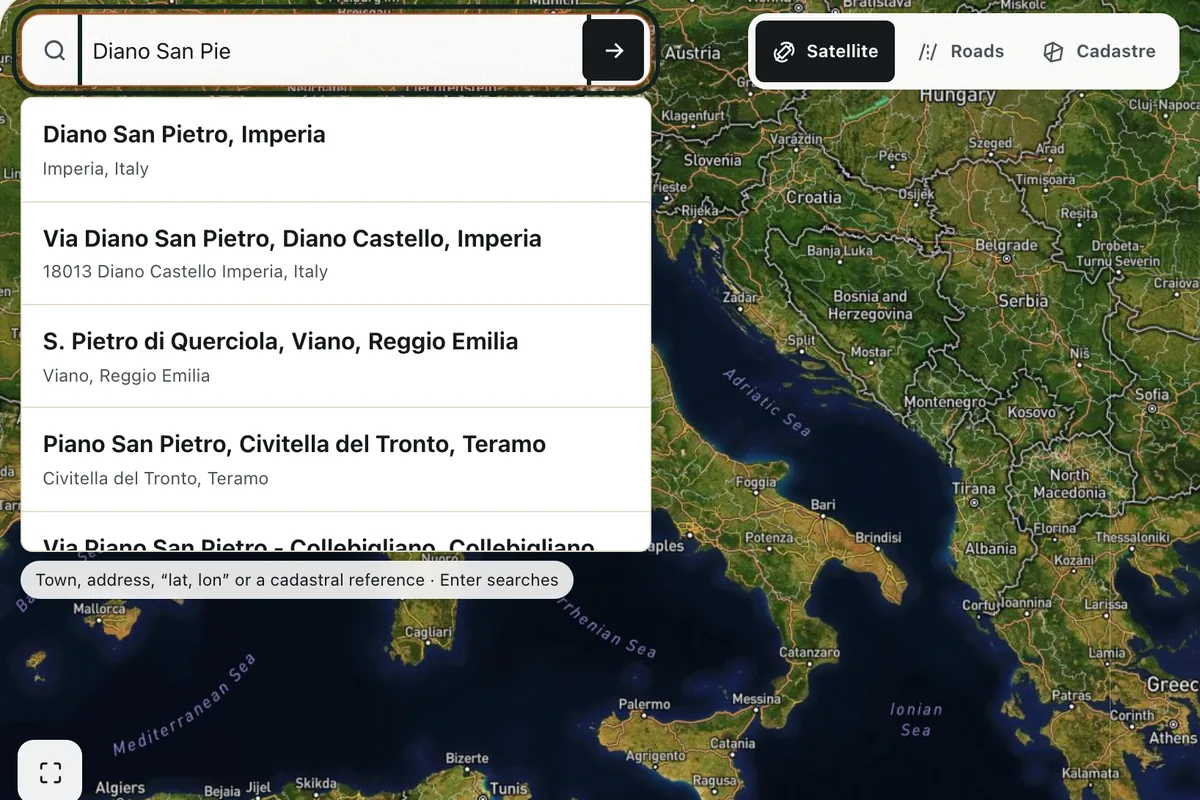Click the 'Viano, Reggio Emilia' subtitle
This screenshot has width=1200, height=800.
tap(126, 376)
